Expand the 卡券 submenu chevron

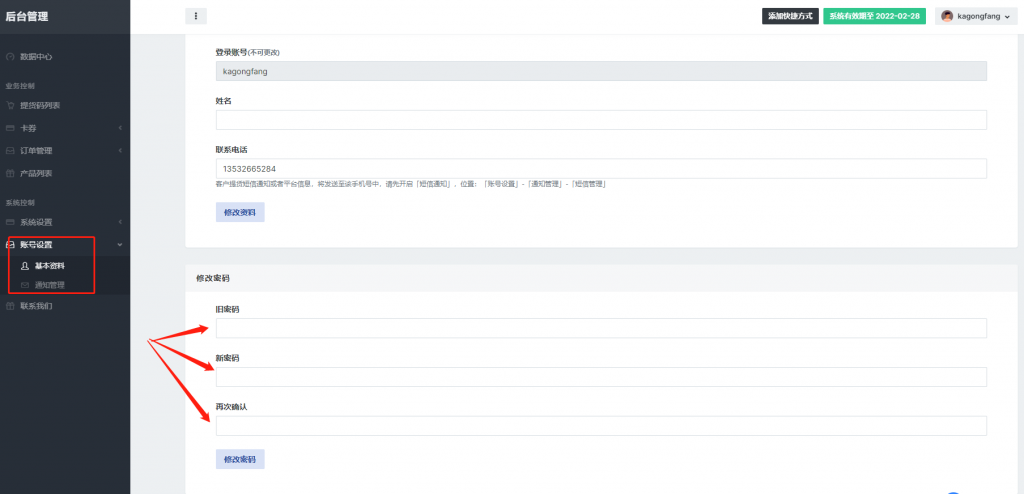[120, 128]
